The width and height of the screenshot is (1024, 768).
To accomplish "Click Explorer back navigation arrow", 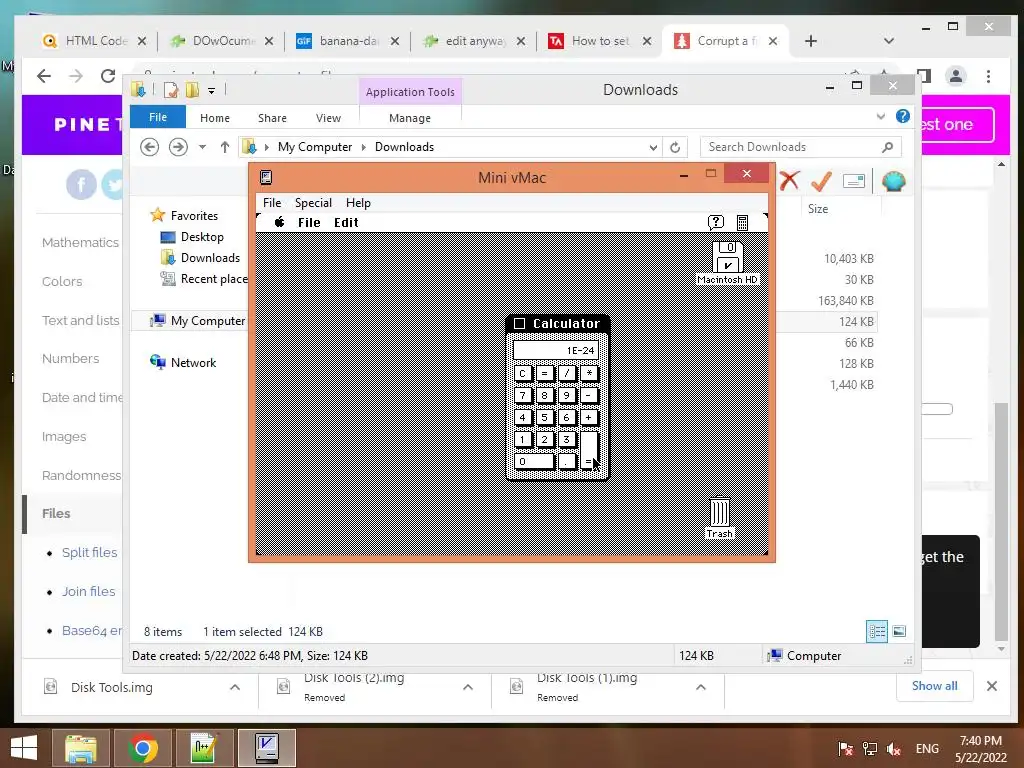I will click(150, 147).
